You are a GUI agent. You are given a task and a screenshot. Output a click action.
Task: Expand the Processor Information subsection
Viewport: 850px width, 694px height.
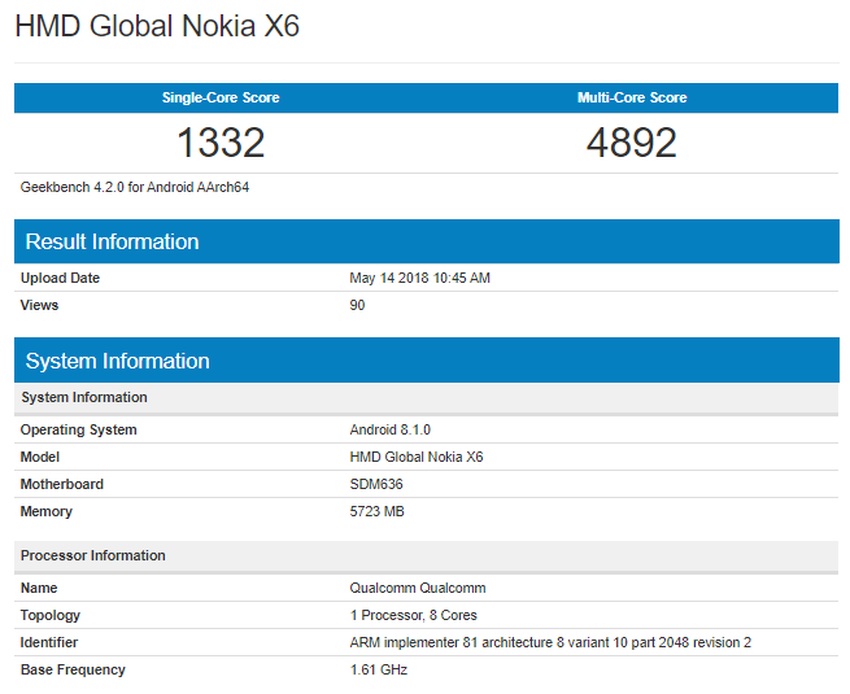(x=93, y=555)
